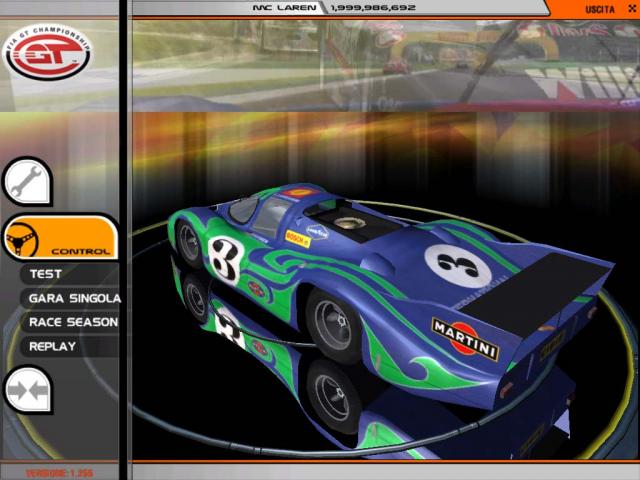The width and height of the screenshot is (640, 480).
Task: Open the Test menu entry
Action: point(46,274)
